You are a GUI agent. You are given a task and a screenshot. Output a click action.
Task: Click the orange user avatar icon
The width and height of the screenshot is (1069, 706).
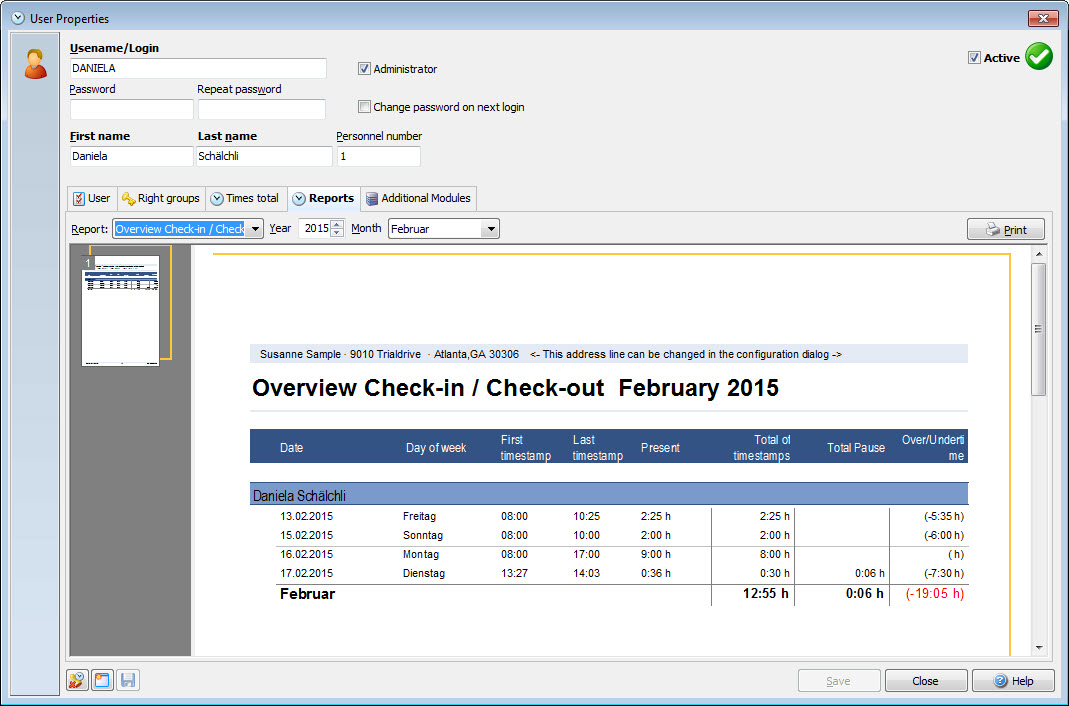pyautogui.click(x=36, y=64)
